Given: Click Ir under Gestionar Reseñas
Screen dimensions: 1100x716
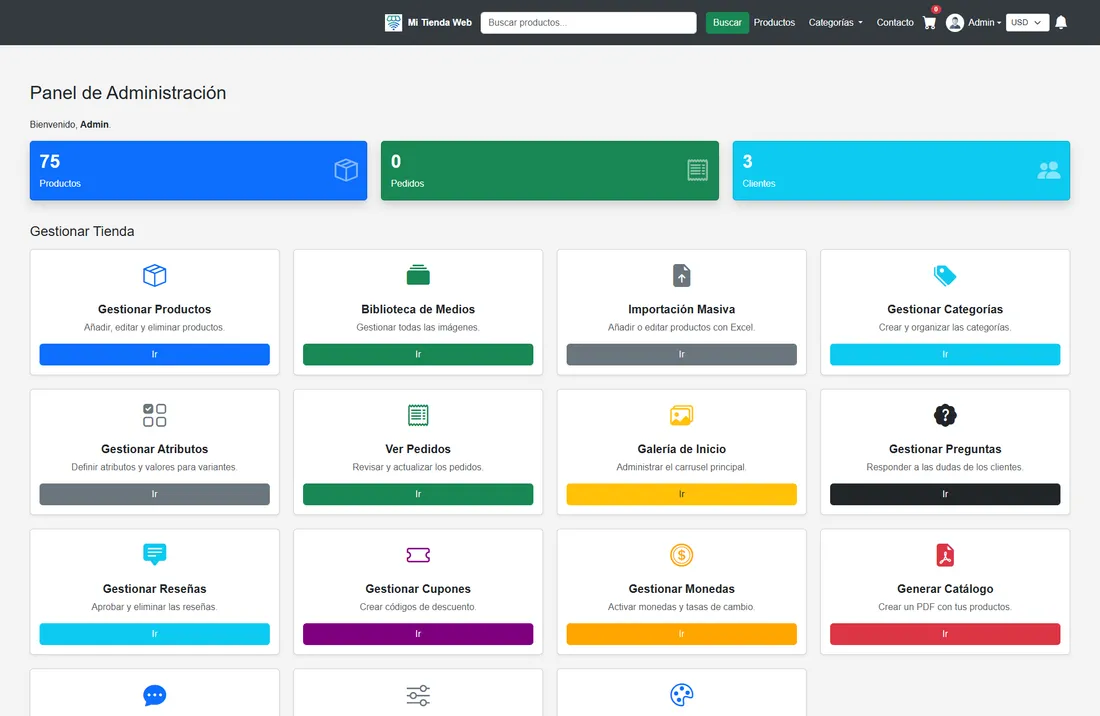Looking at the screenshot, I should point(154,633).
